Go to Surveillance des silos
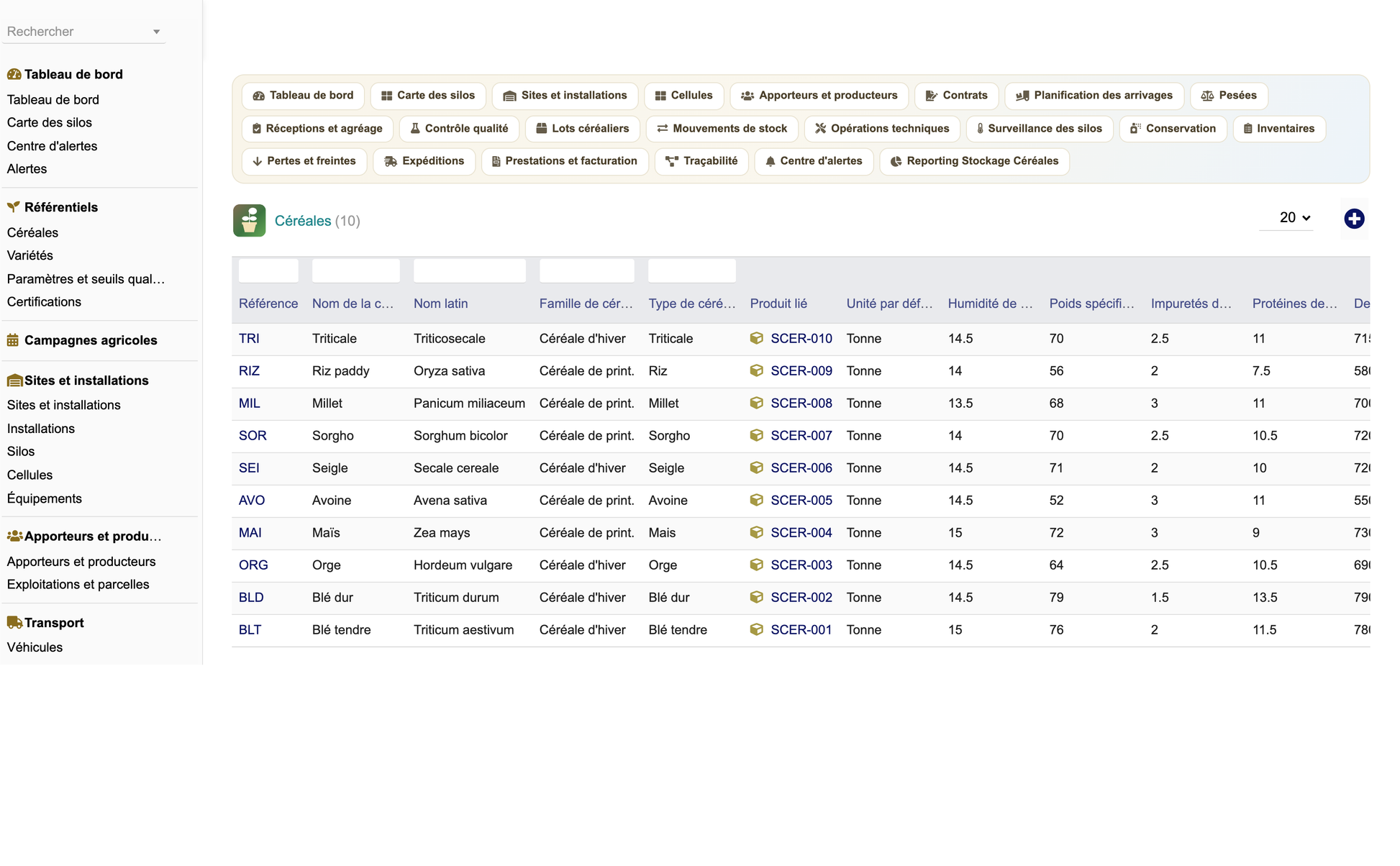 [x=1040, y=129]
